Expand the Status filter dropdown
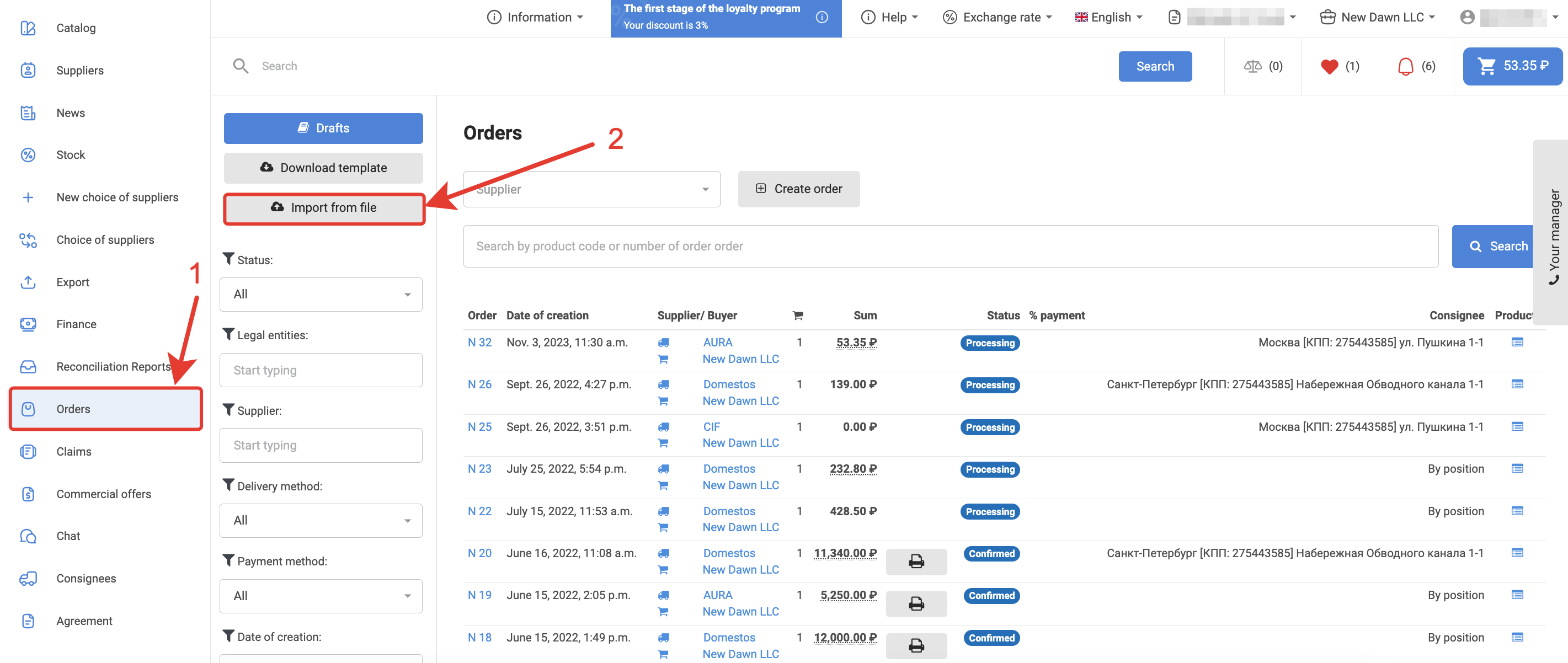Image resolution: width=1568 pixels, height=663 pixels. [321, 294]
